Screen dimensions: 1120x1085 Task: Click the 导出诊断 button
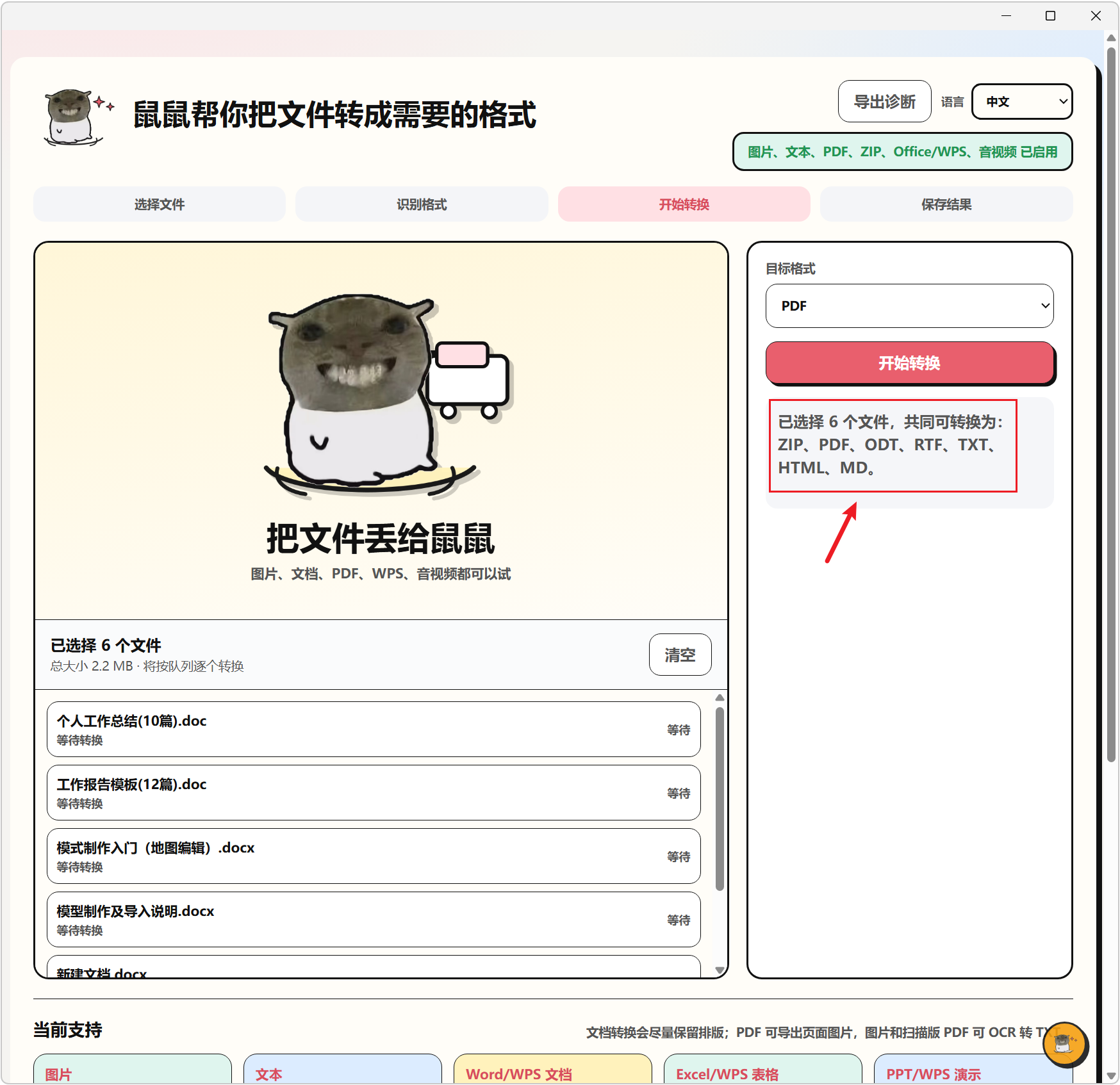tap(884, 101)
